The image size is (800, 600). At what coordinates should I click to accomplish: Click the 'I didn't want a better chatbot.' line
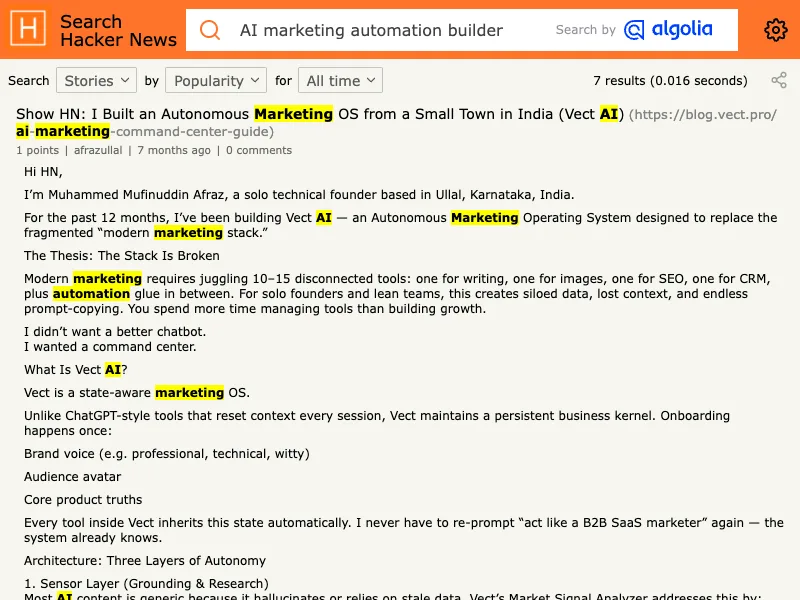click(115, 332)
